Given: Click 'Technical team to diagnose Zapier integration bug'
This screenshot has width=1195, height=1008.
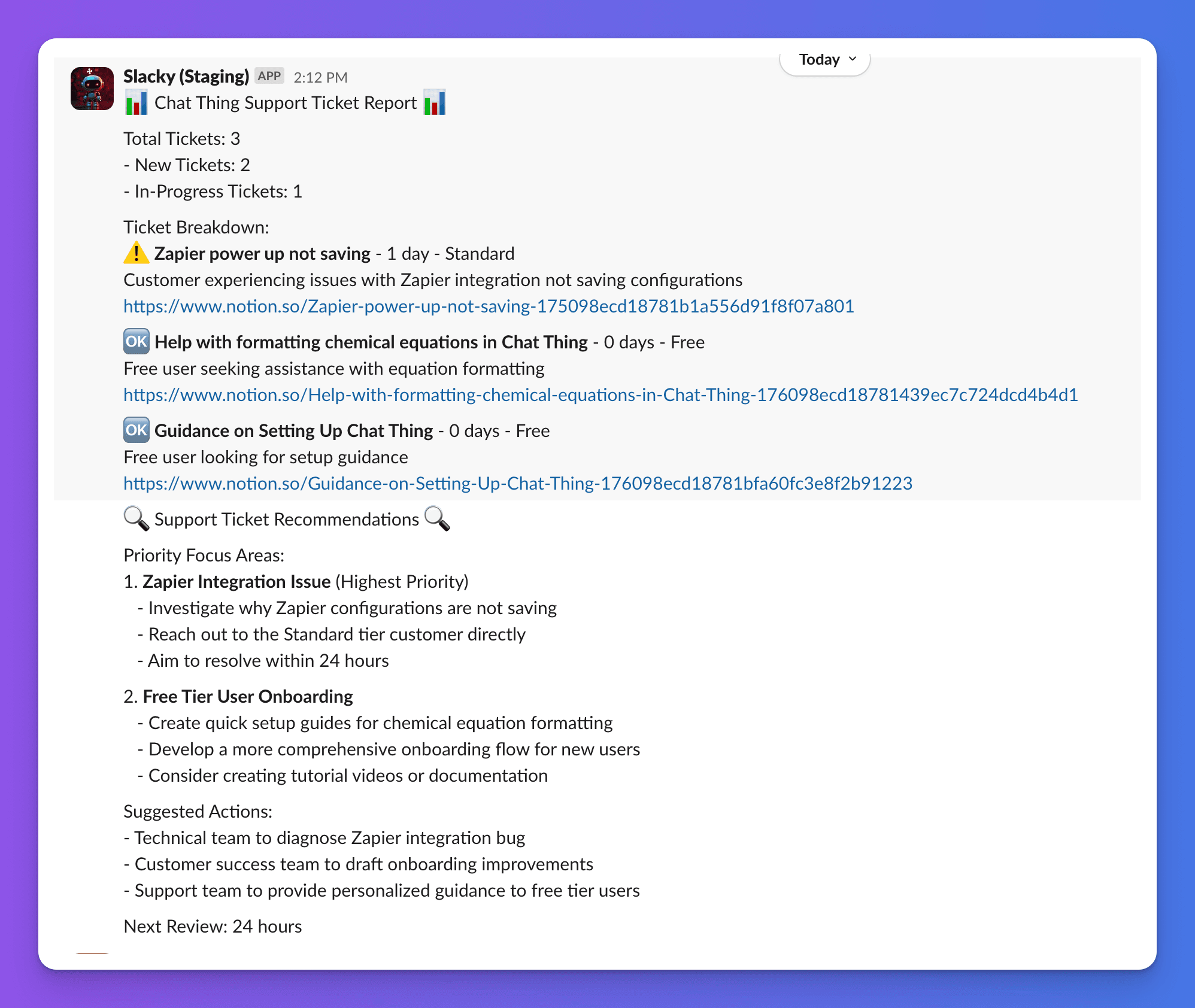Looking at the screenshot, I should click(330, 838).
